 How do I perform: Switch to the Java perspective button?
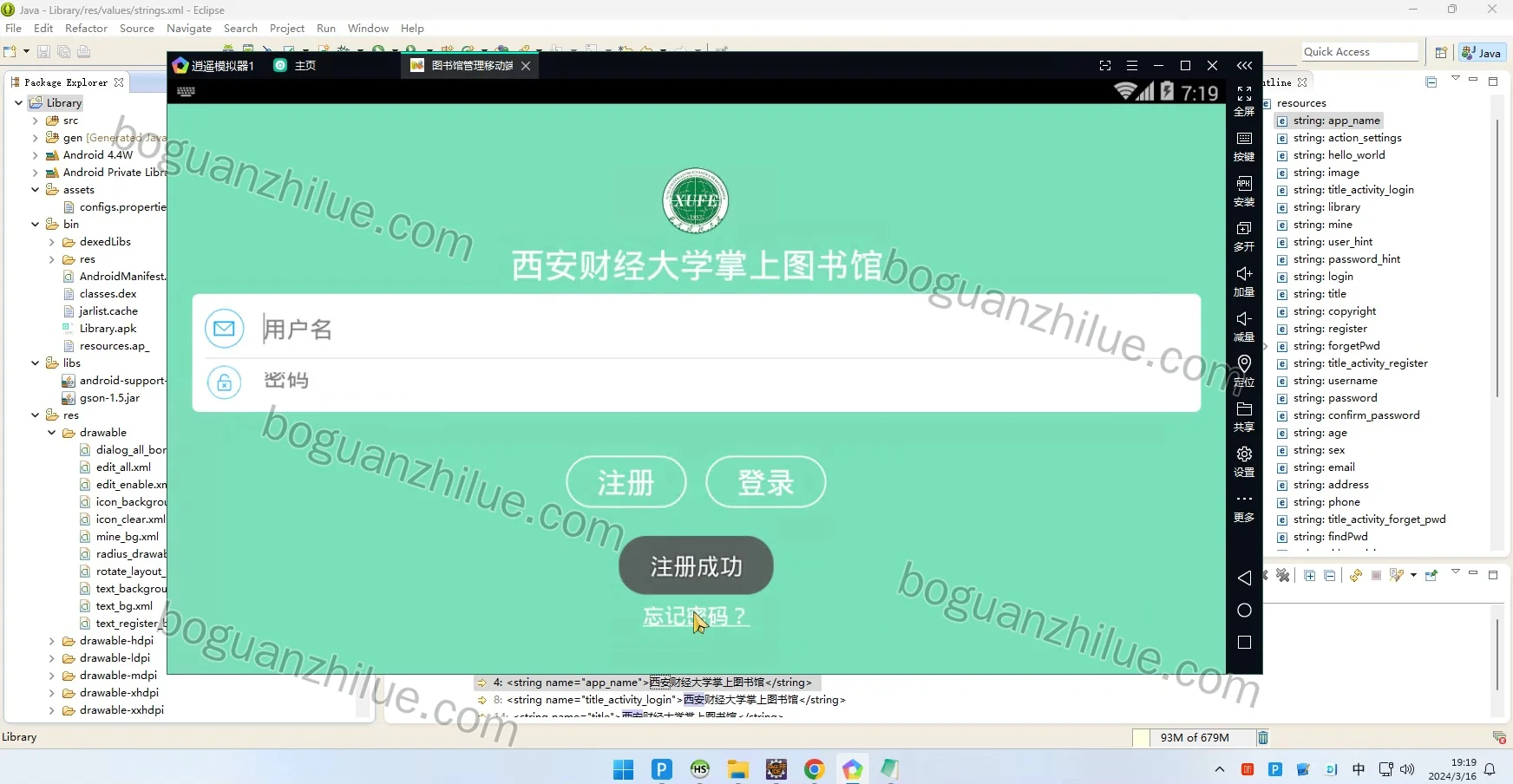click(1482, 53)
